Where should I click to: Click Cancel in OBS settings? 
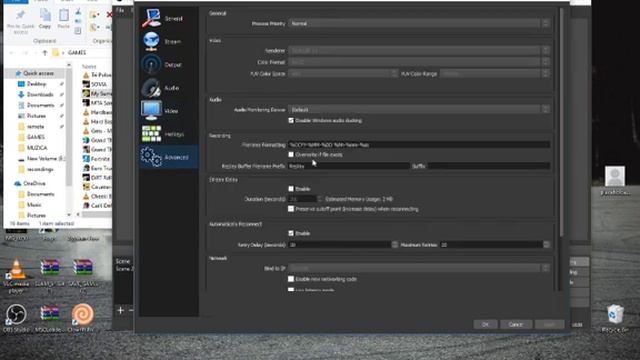click(516, 324)
